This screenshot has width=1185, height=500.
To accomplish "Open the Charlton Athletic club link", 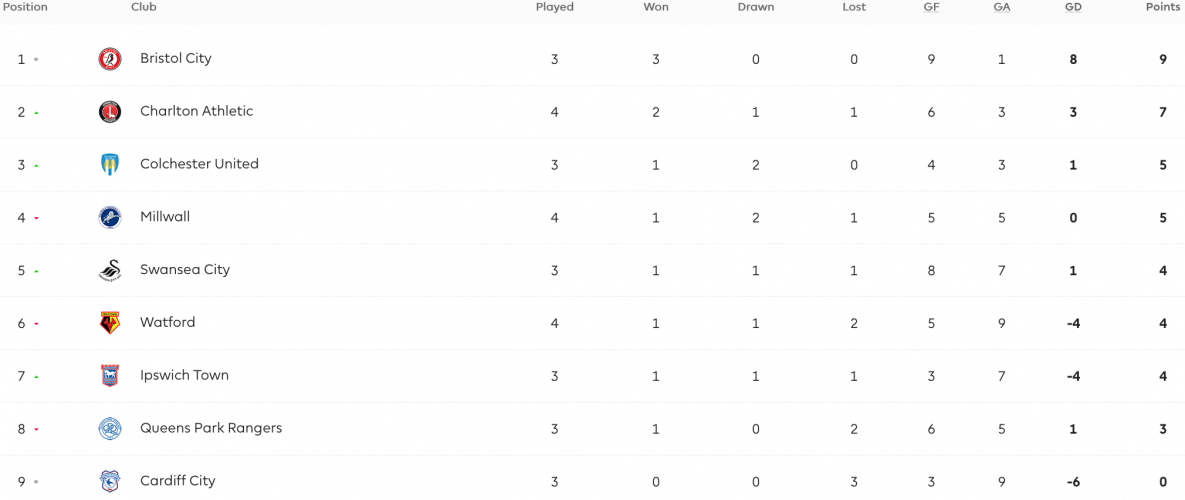I will pos(196,111).
